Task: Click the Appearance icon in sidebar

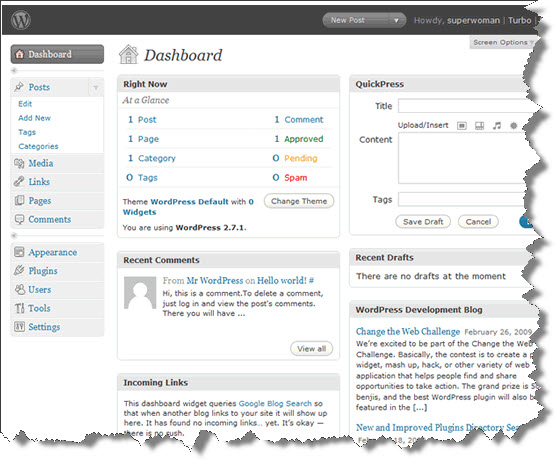Action: 19,252
